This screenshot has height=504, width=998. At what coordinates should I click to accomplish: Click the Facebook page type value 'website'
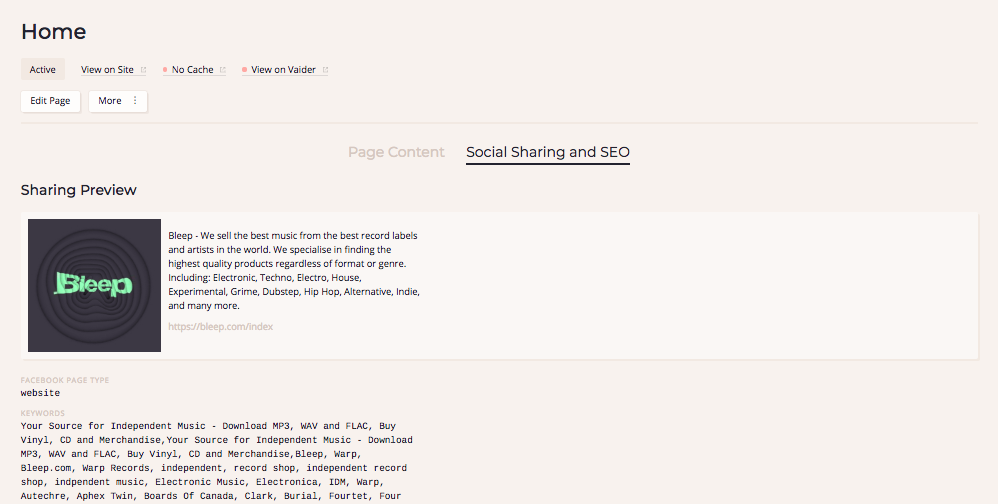40,393
